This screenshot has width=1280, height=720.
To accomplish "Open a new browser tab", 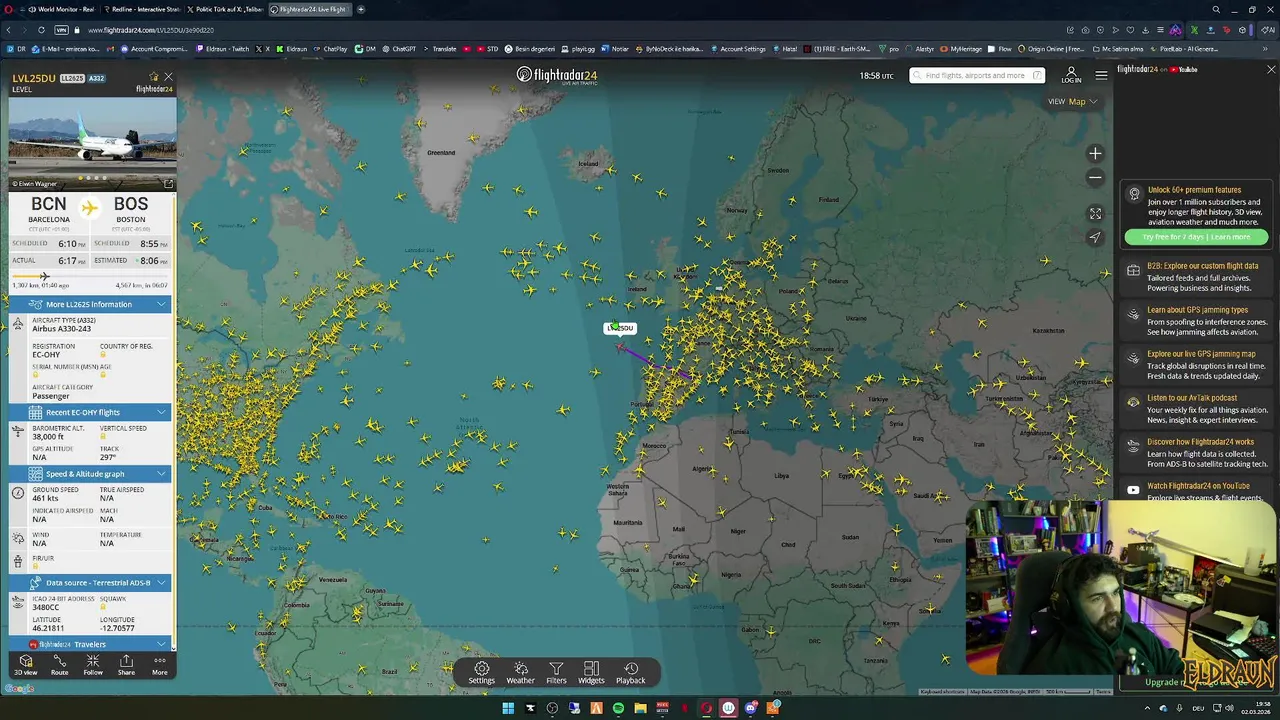I will pyautogui.click(x=361, y=9).
